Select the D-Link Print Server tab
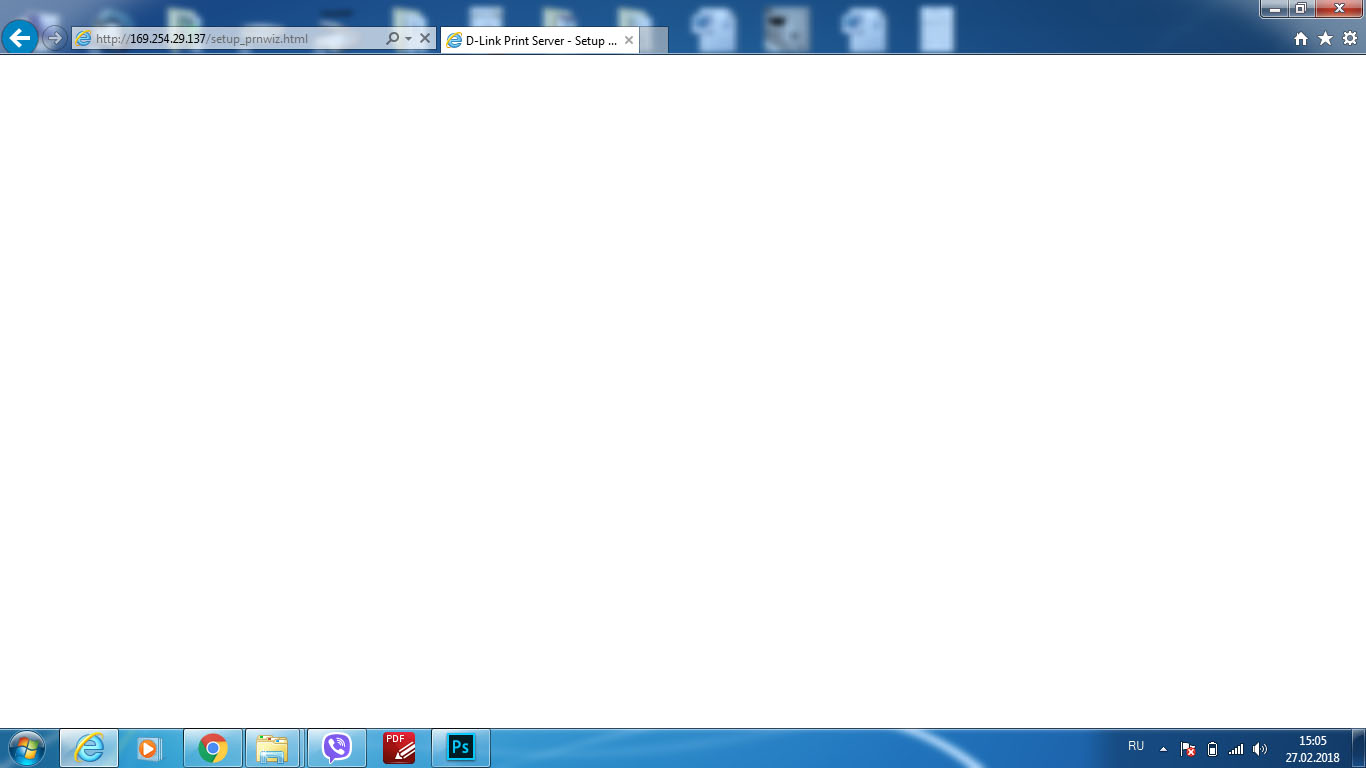This screenshot has height=768, width=1366. (540, 41)
